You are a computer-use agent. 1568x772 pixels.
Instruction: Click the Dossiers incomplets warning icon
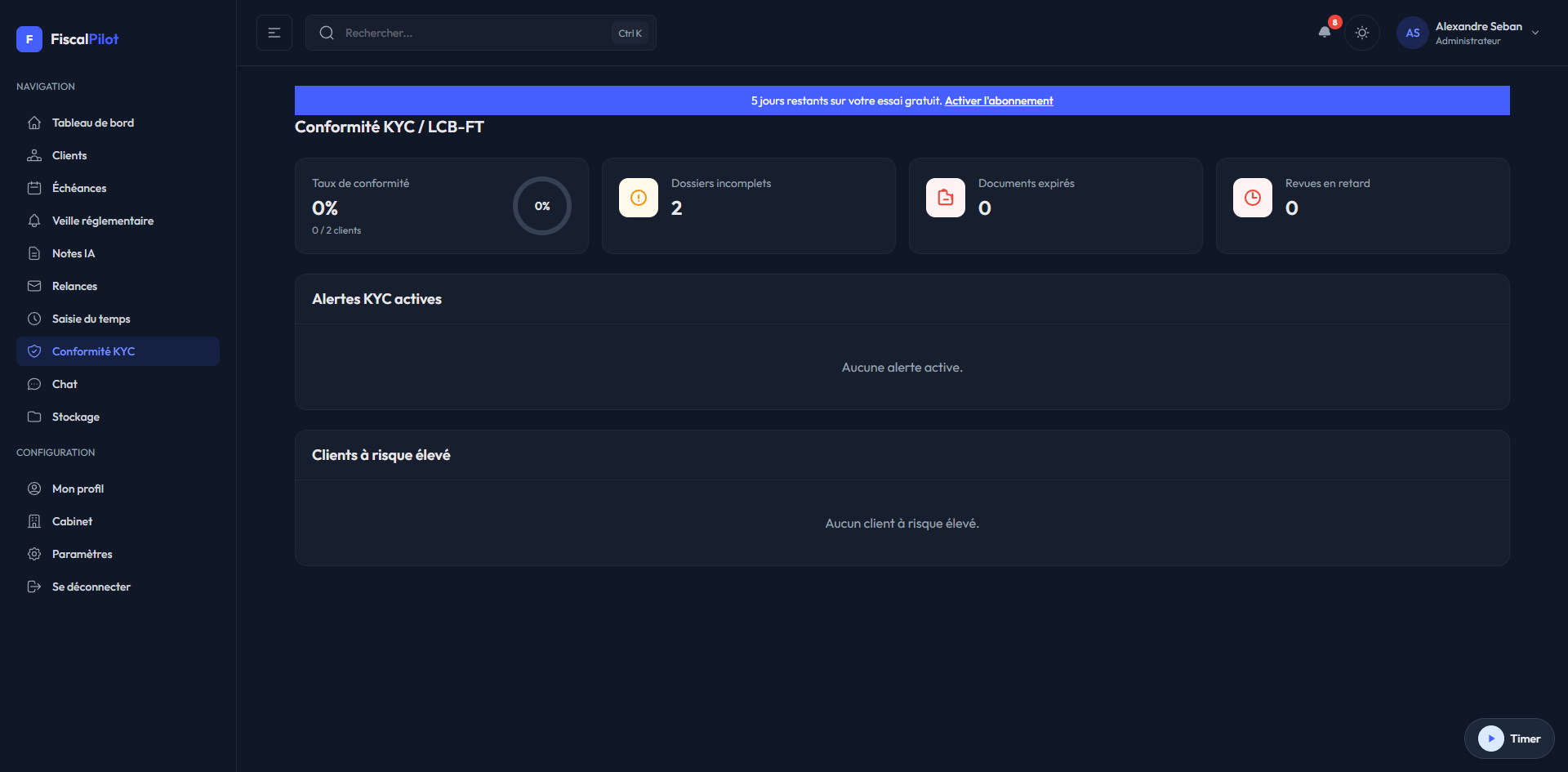(639, 198)
